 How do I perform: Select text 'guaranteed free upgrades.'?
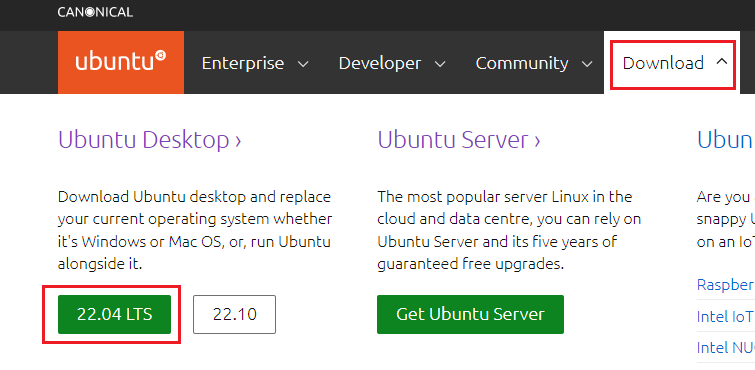470,264
